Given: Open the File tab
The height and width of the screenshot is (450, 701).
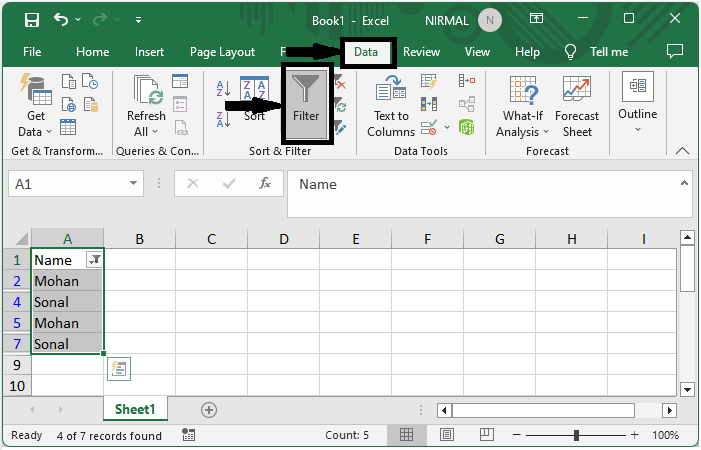Looking at the screenshot, I should point(32,52).
